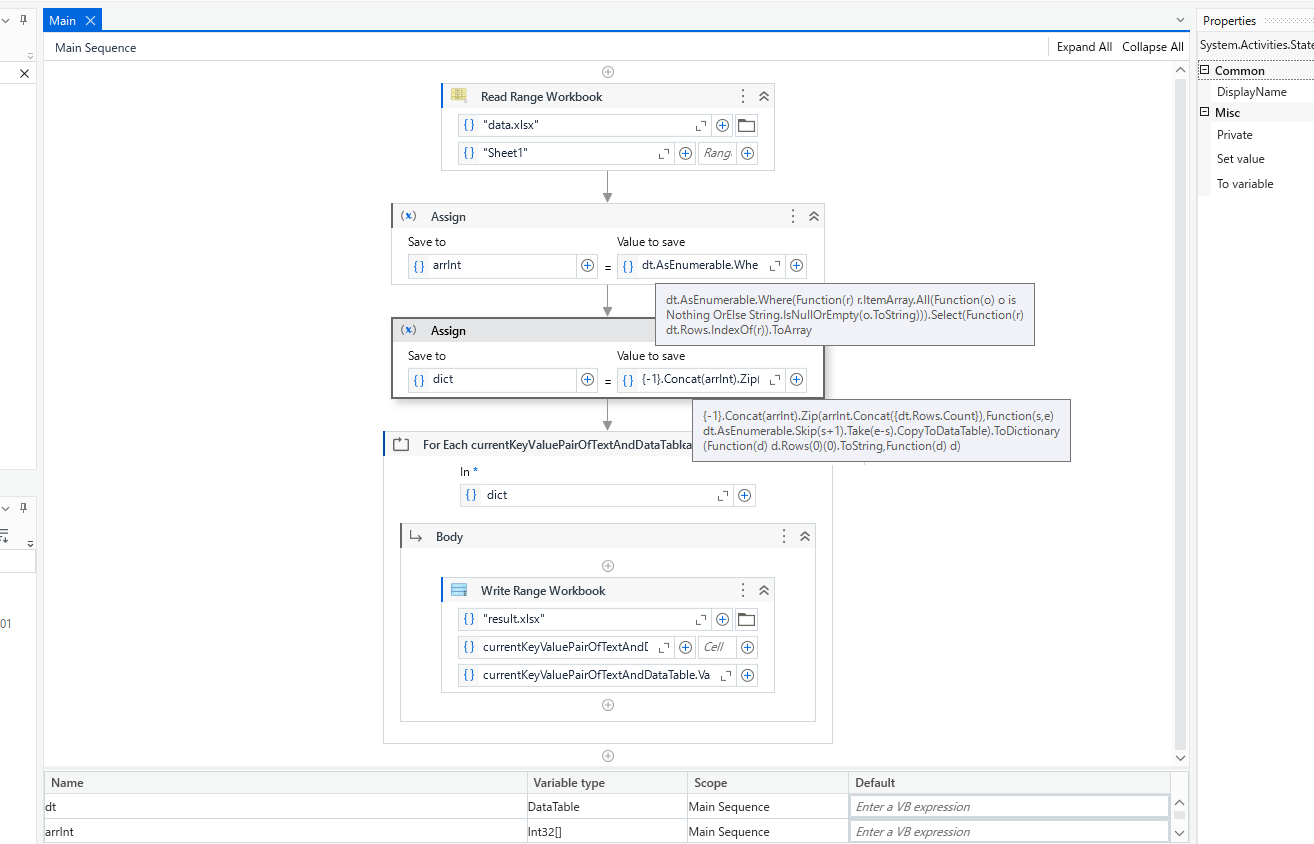Toggle auto-hide pin on lower-left panel
Screen dimensions: 1314x844
point(22,508)
